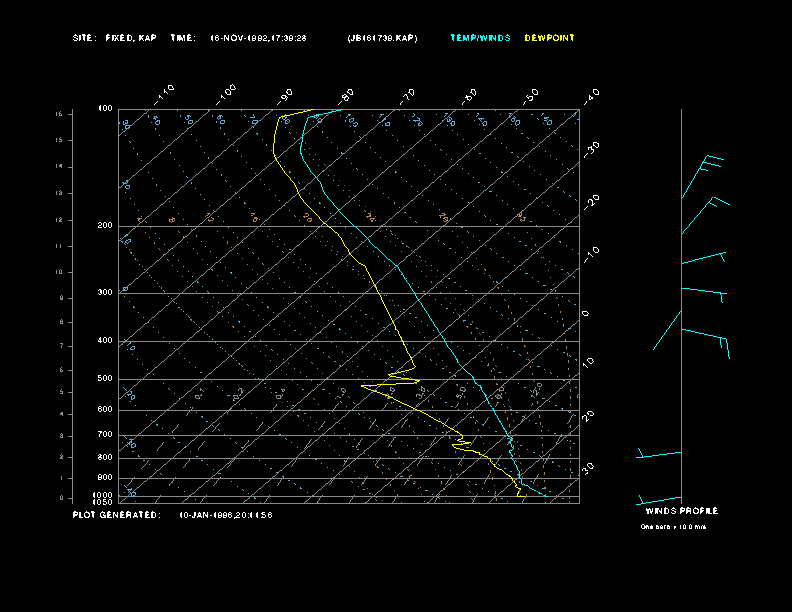Click the file name (JB161739.KAP)
792x612 pixels.
click(x=382, y=38)
